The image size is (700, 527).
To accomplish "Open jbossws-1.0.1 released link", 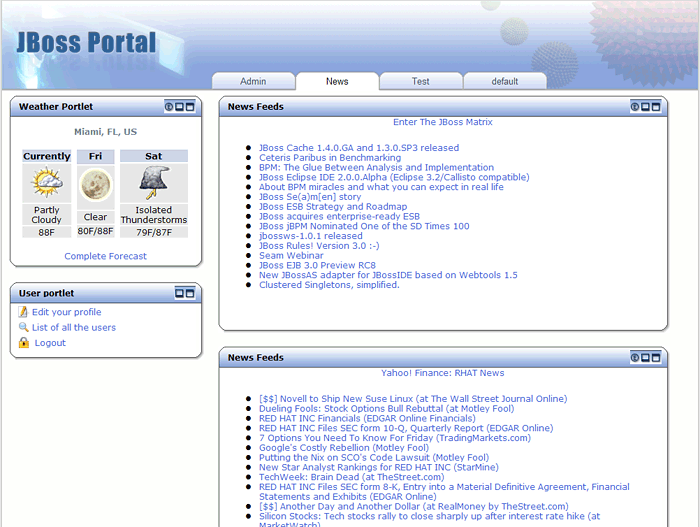I will tap(311, 236).
